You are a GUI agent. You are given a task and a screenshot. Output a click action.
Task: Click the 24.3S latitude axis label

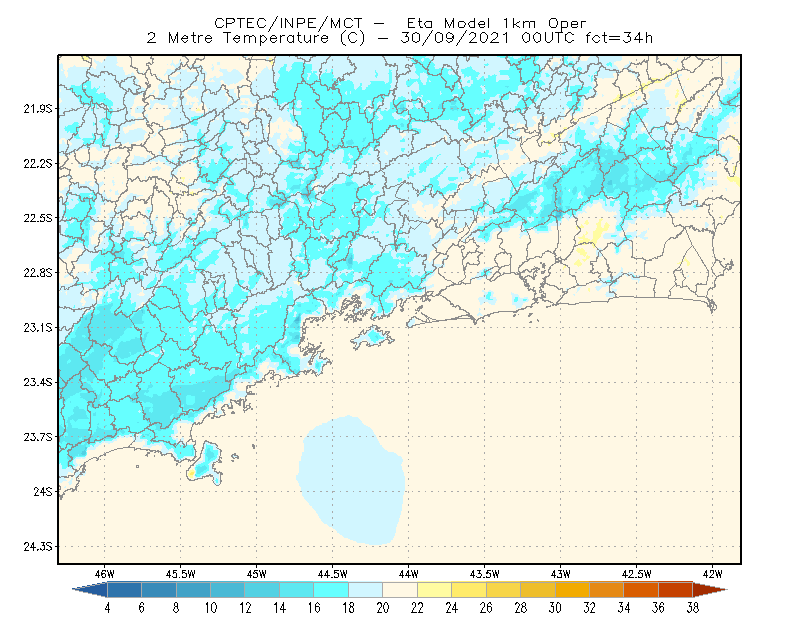38,547
